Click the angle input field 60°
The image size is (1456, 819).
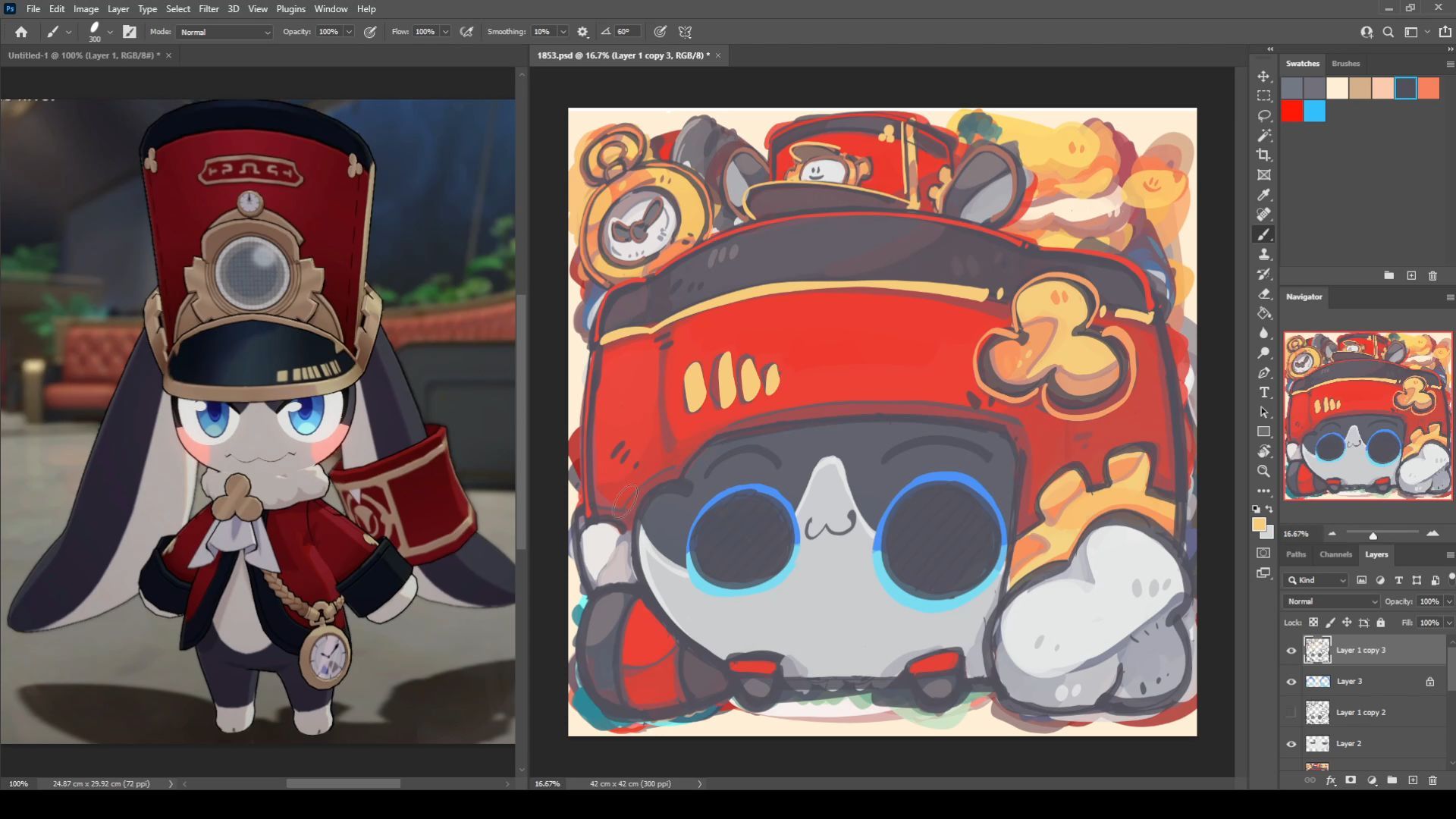tap(629, 32)
